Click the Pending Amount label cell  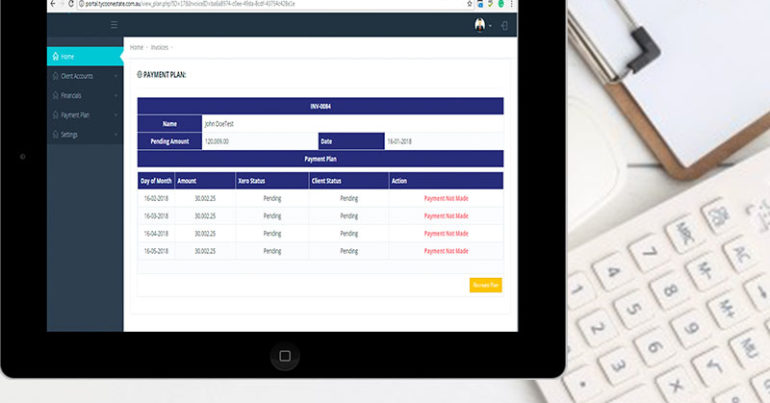169,141
